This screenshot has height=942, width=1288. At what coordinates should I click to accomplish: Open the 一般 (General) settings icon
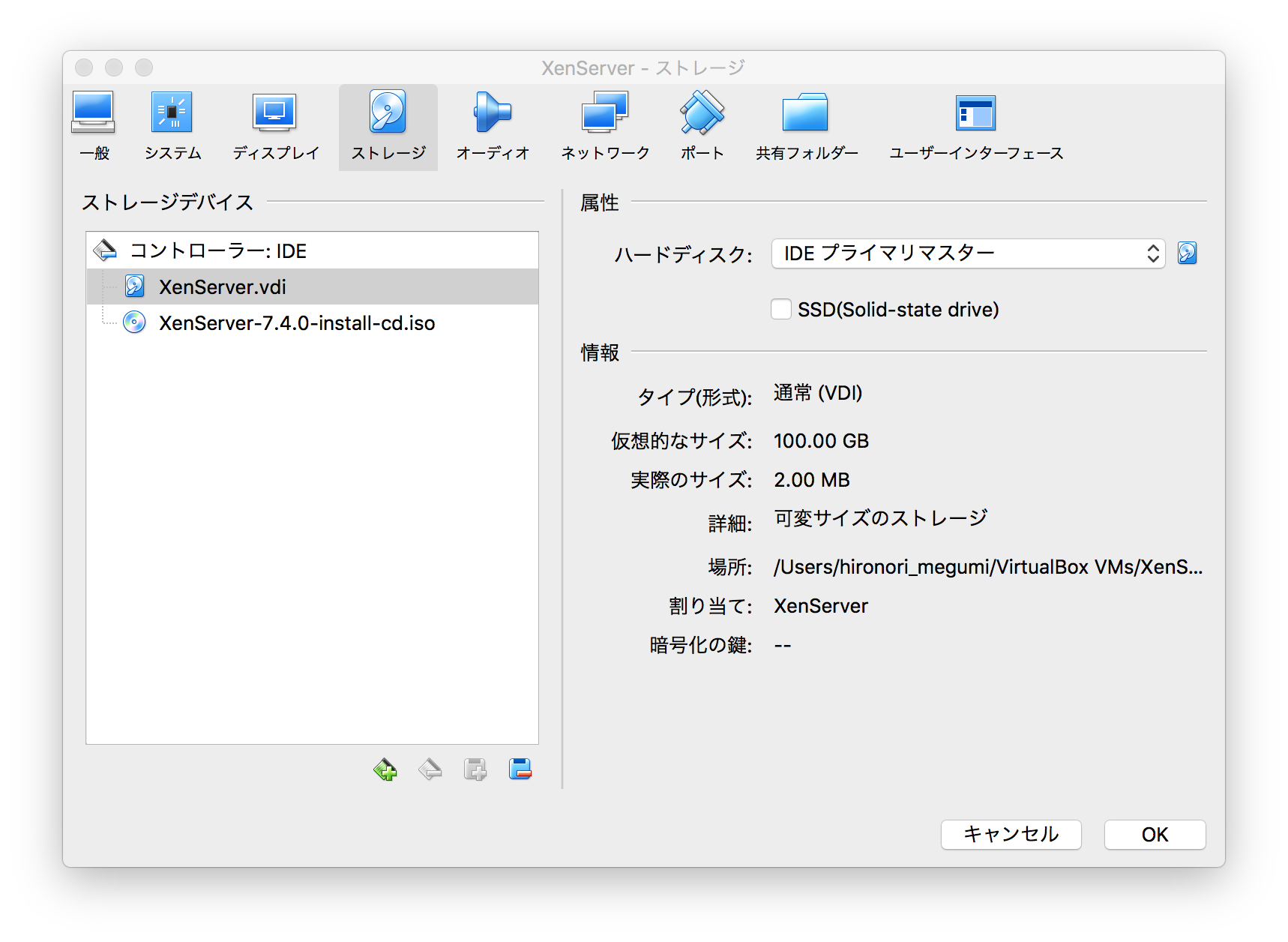(x=94, y=126)
